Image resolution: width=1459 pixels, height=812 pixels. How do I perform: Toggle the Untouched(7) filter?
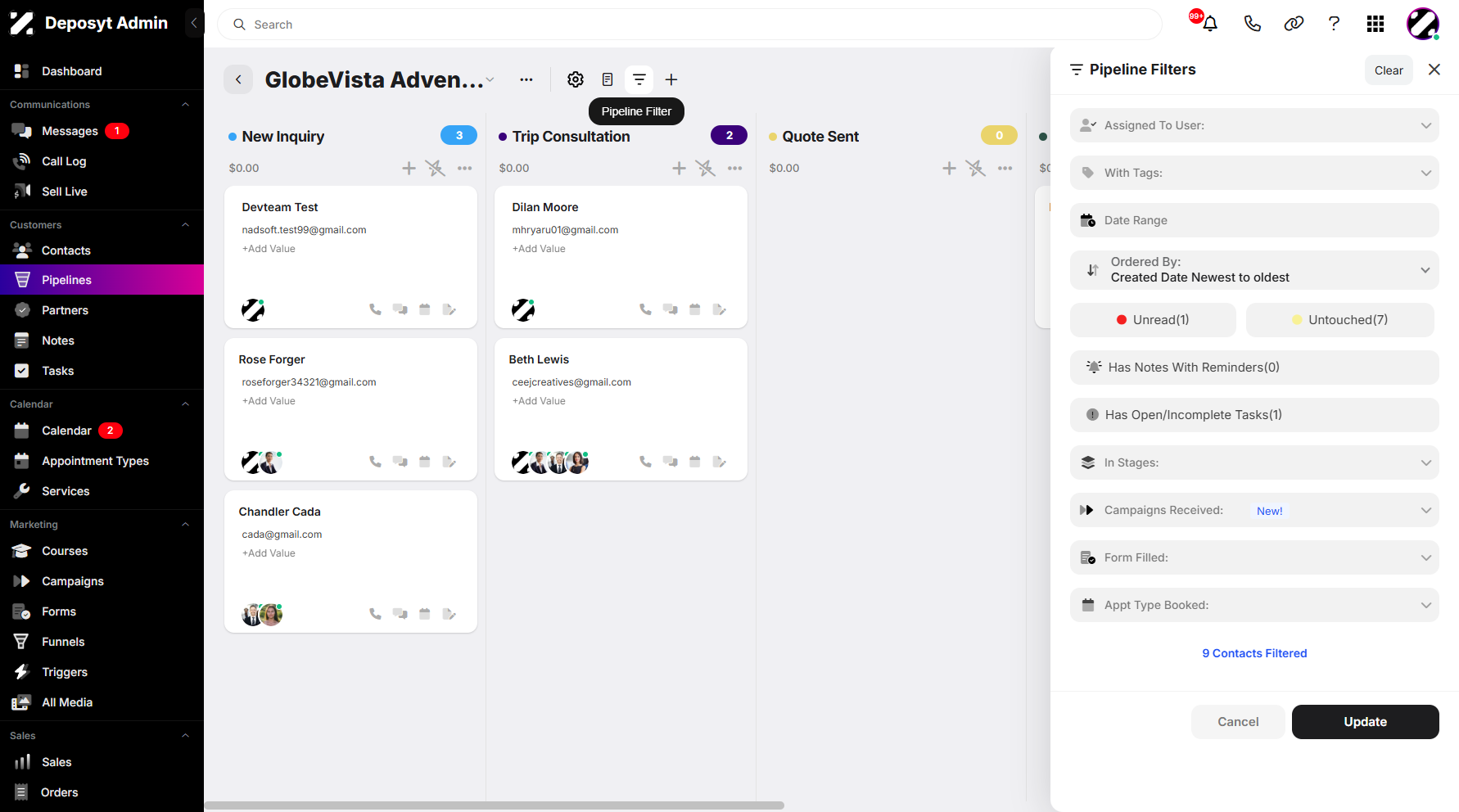click(x=1340, y=320)
